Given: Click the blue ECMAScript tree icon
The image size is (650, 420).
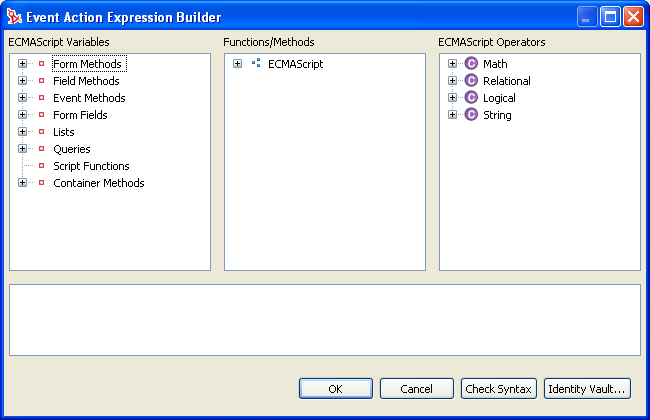Looking at the screenshot, I should tap(256, 63).
